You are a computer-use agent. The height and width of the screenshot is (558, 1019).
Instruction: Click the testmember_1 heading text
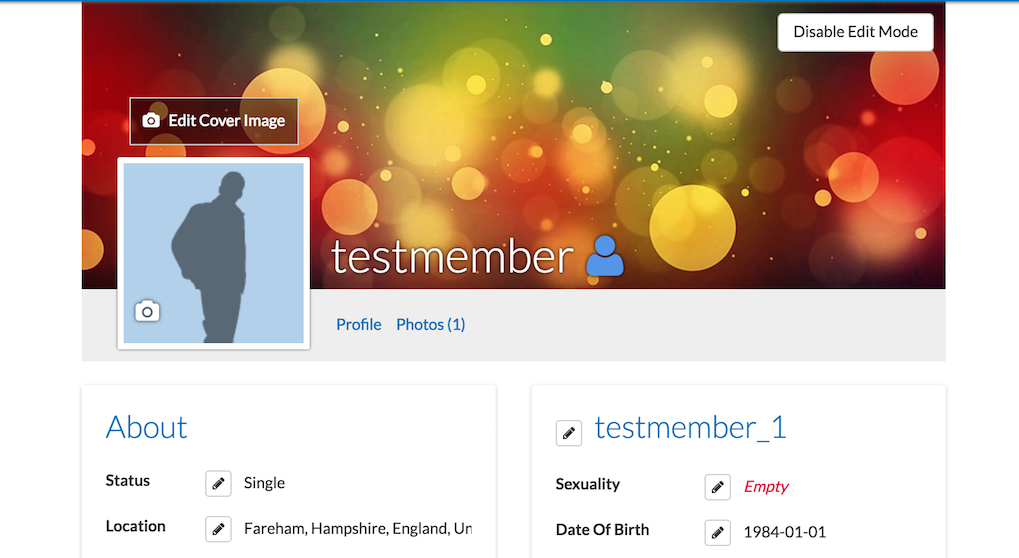coord(690,428)
